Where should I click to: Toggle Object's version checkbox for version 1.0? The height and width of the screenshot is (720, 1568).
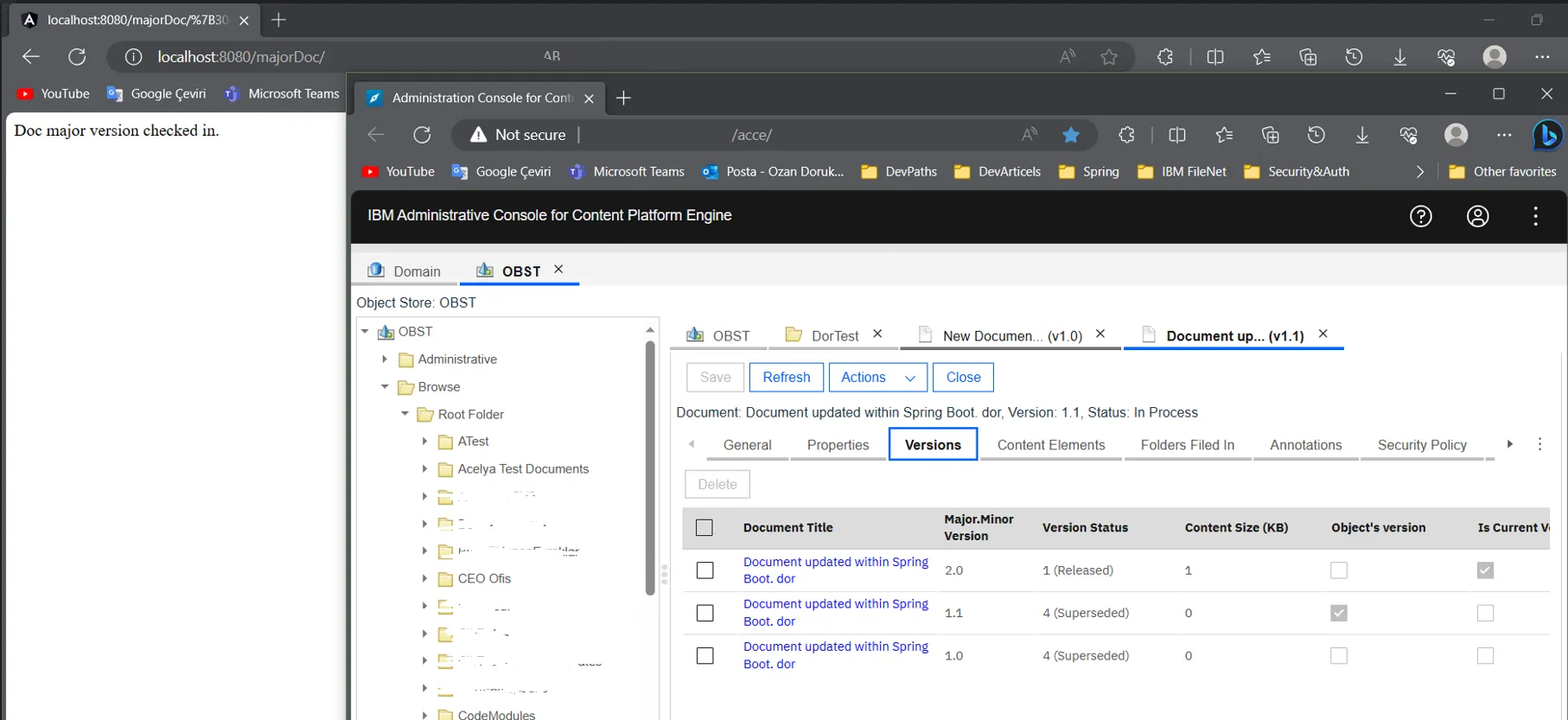click(1339, 656)
